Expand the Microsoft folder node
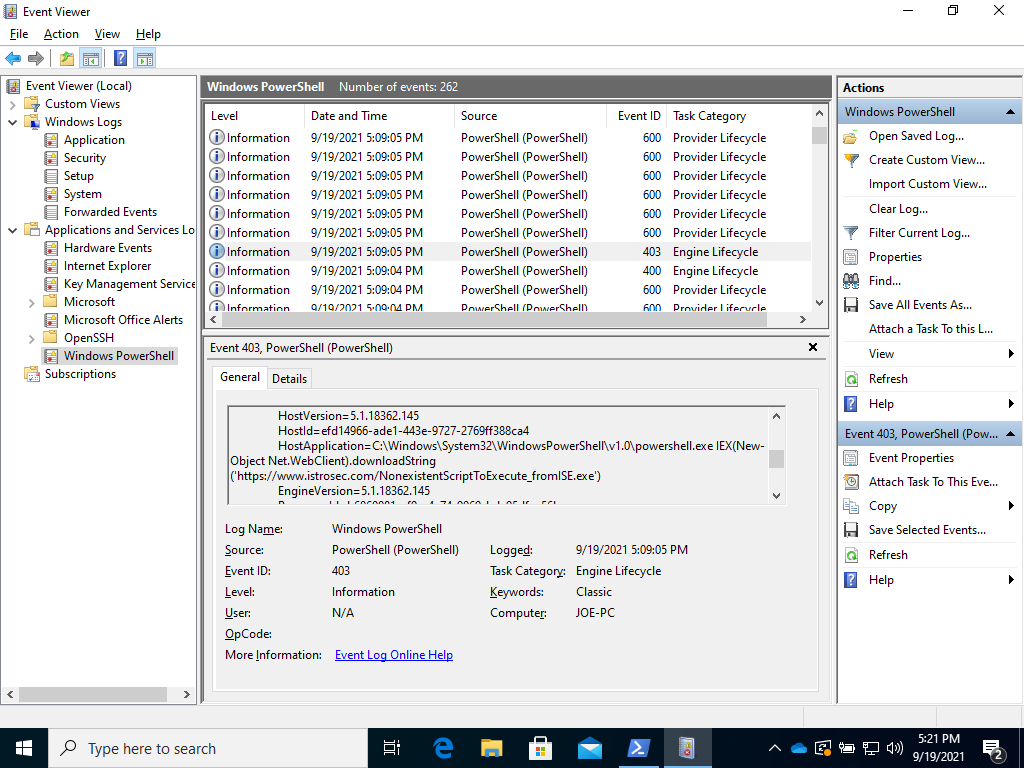 pos(31,302)
